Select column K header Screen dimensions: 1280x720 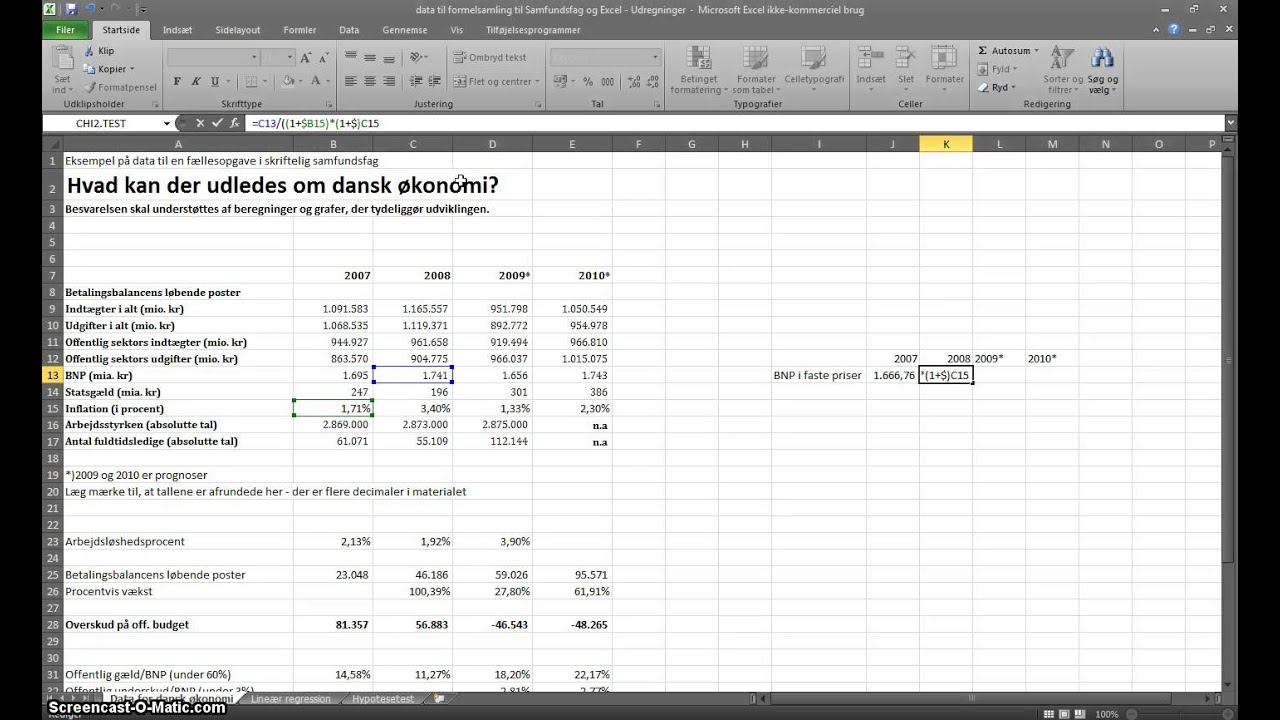pyautogui.click(x=946, y=144)
